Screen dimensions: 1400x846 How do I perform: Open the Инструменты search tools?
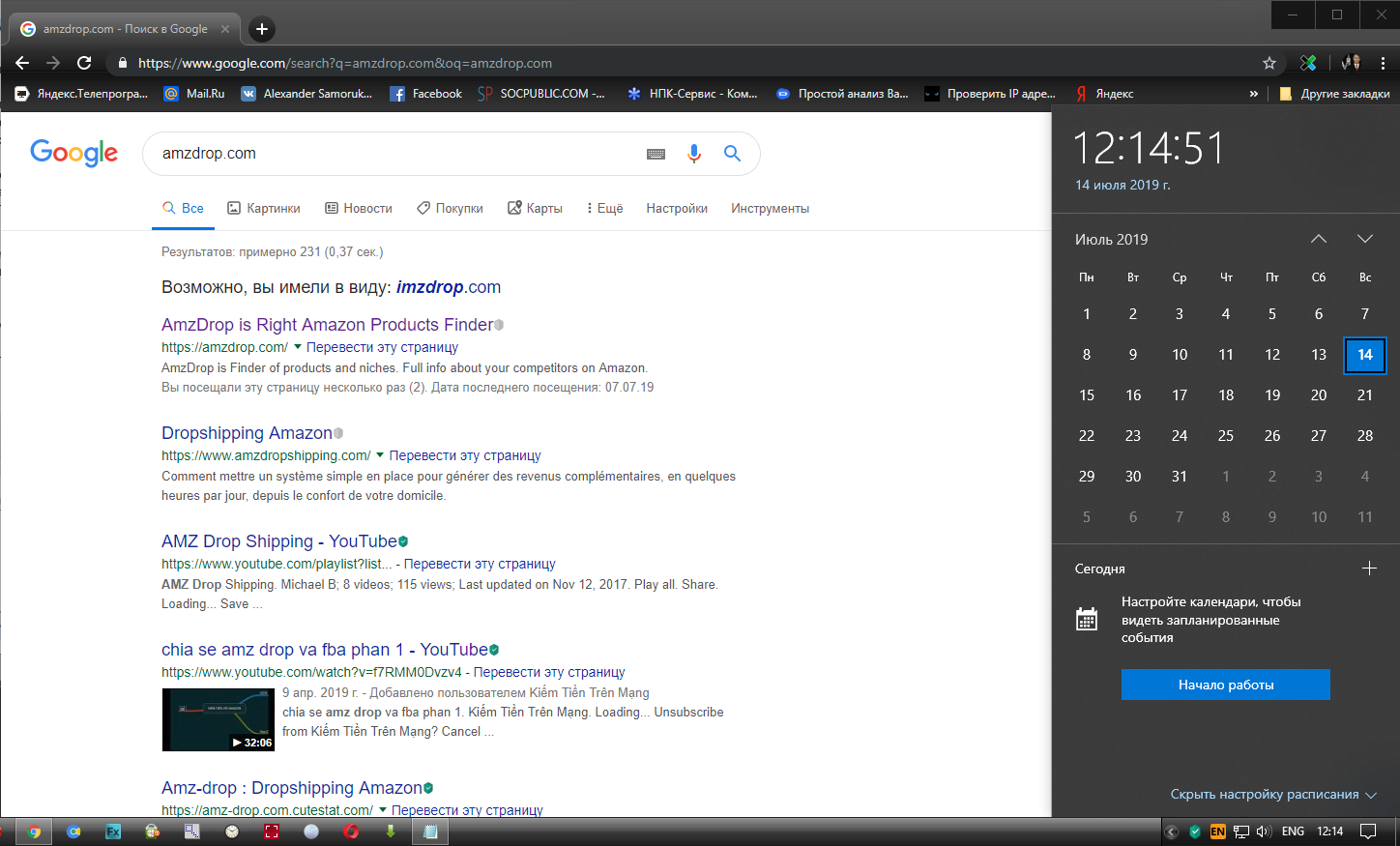pyautogui.click(x=770, y=208)
